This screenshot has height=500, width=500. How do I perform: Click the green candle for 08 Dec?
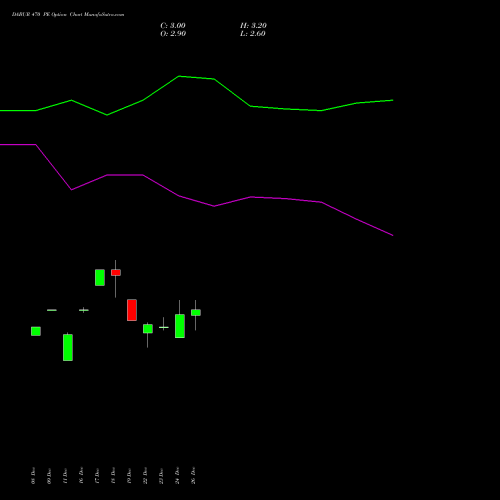36,331
